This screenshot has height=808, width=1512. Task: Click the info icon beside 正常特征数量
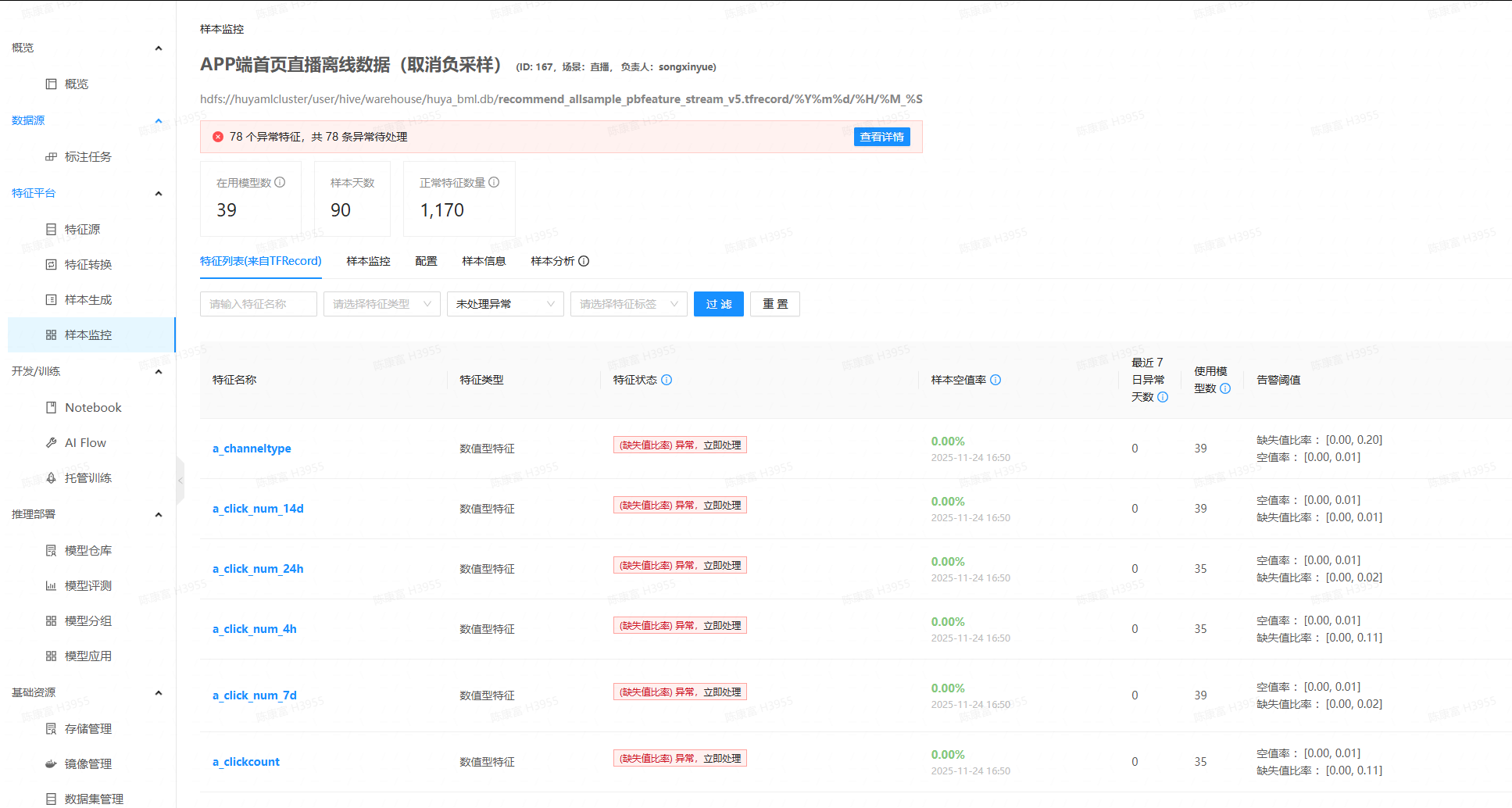pyautogui.click(x=494, y=182)
